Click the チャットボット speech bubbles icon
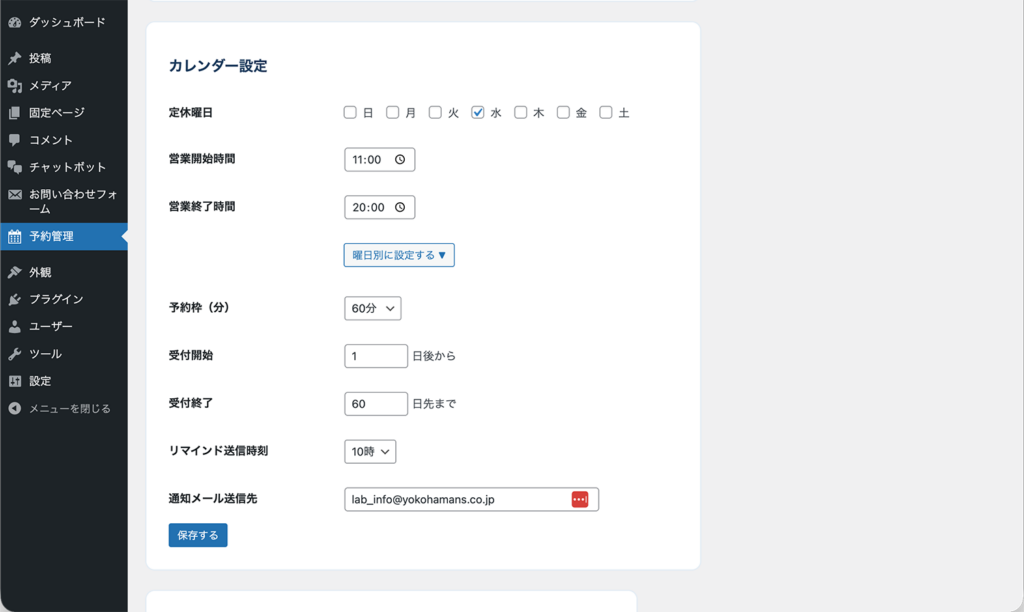1024x612 pixels. 14,167
